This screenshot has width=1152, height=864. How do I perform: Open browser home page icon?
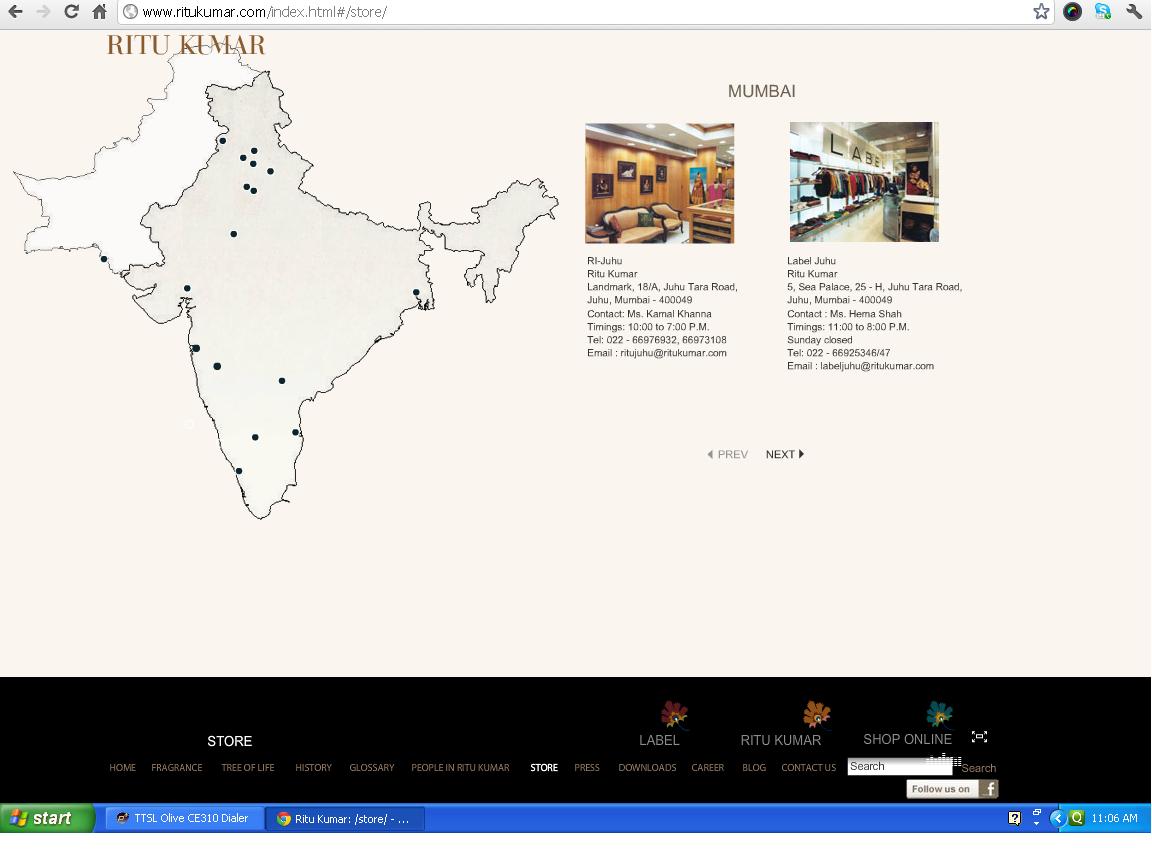99,12
